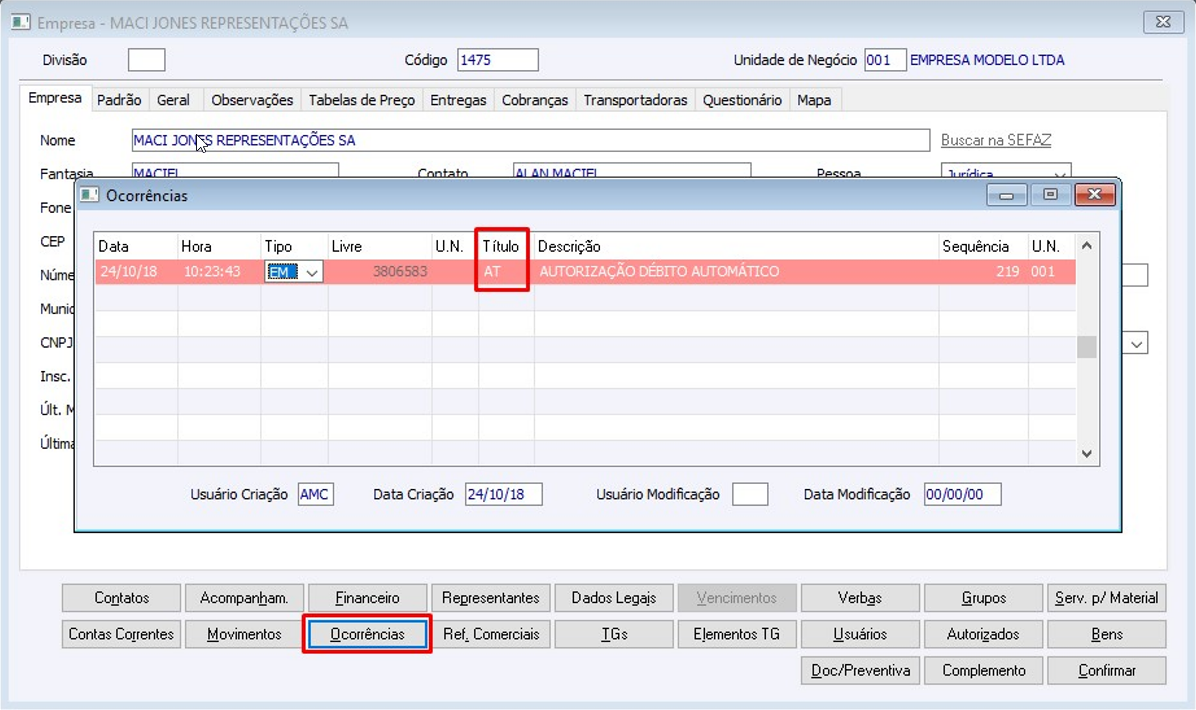The height and width of the screenshot is (710, 1196).
Task: Open the Pessoa Jurídica dropdown
Action: click(x=1059, y=174)
